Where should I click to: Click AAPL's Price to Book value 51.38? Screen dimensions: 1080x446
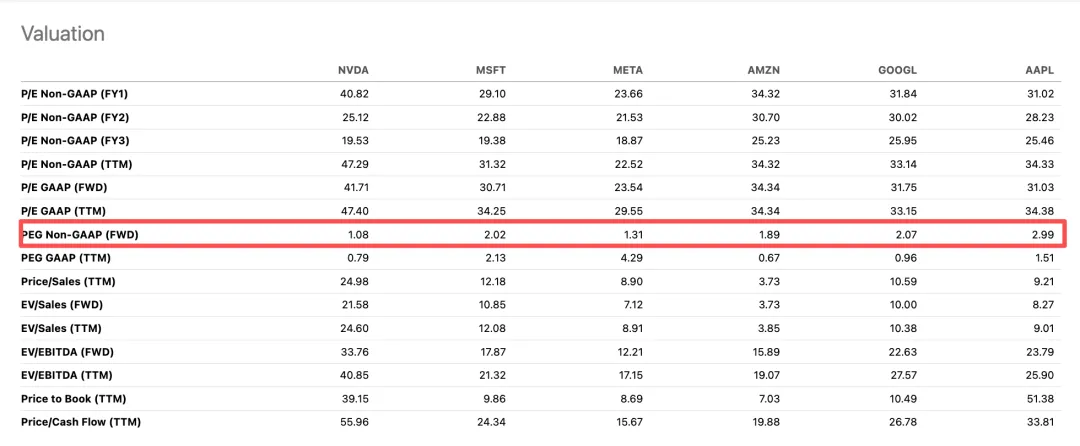point(1039,398)
